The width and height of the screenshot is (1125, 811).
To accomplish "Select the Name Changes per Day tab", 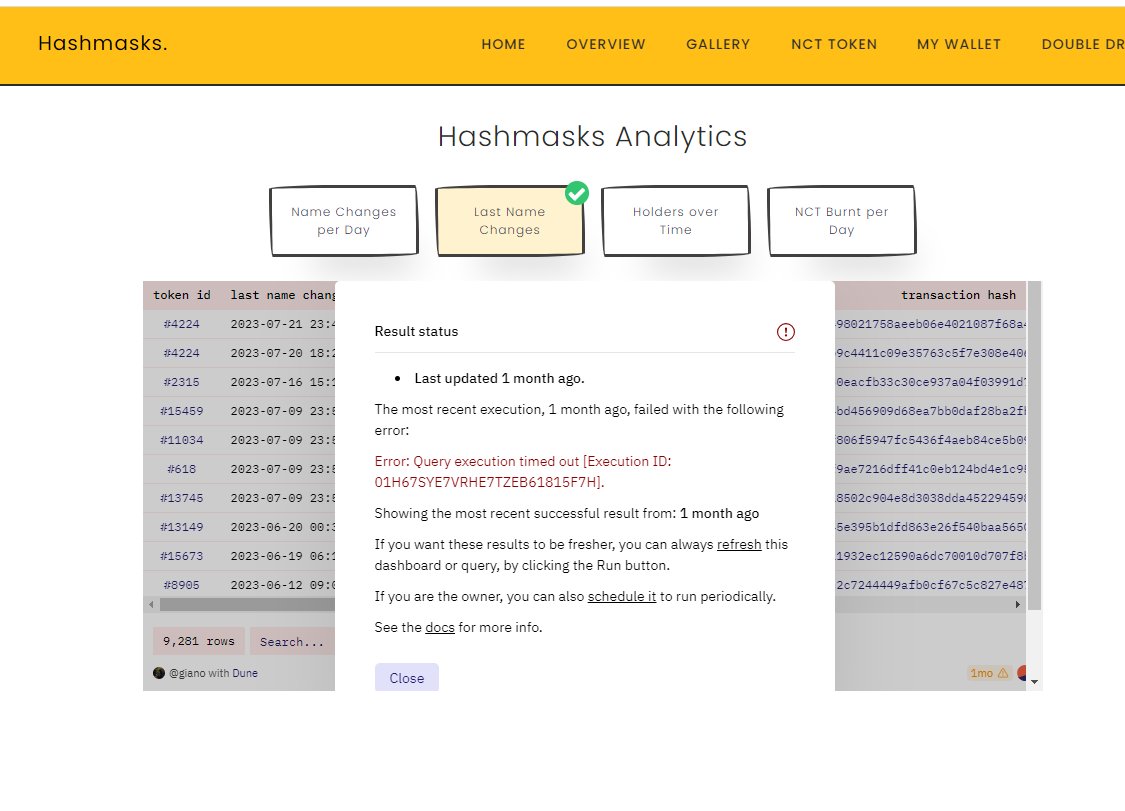I will (344, 220).
